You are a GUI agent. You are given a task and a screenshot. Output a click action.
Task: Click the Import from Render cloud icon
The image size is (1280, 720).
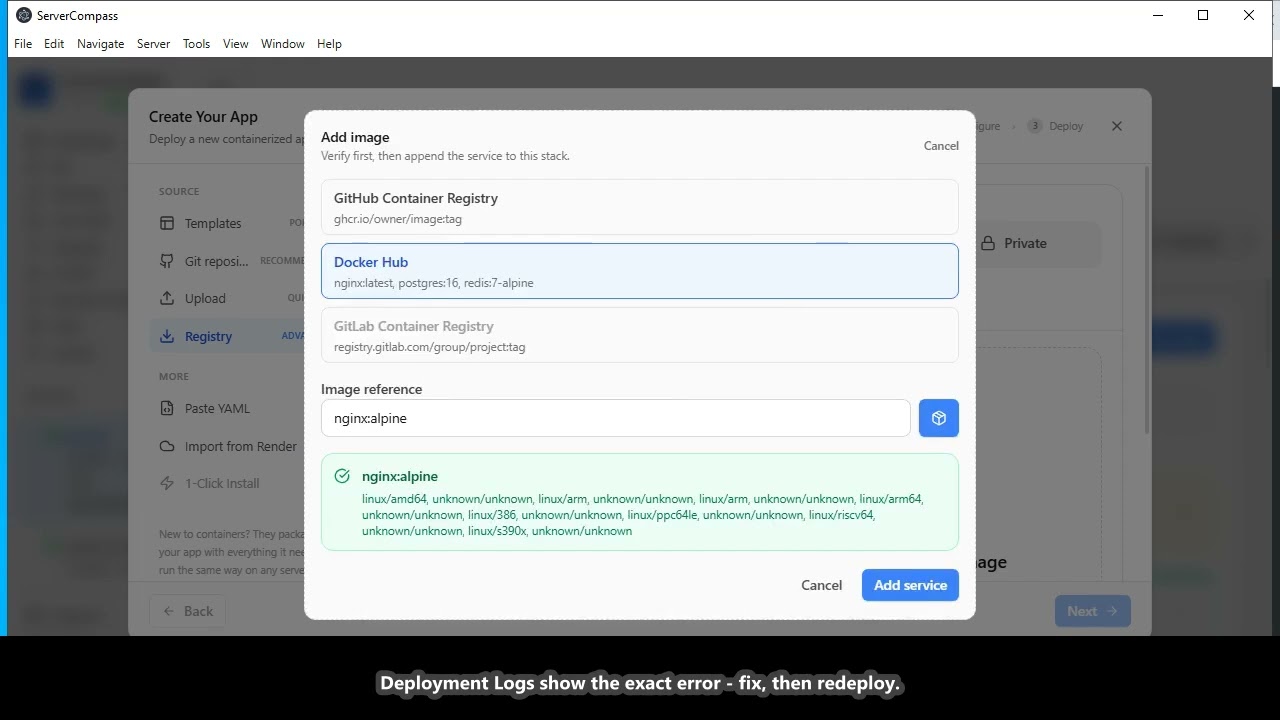[x=167, y=446]
